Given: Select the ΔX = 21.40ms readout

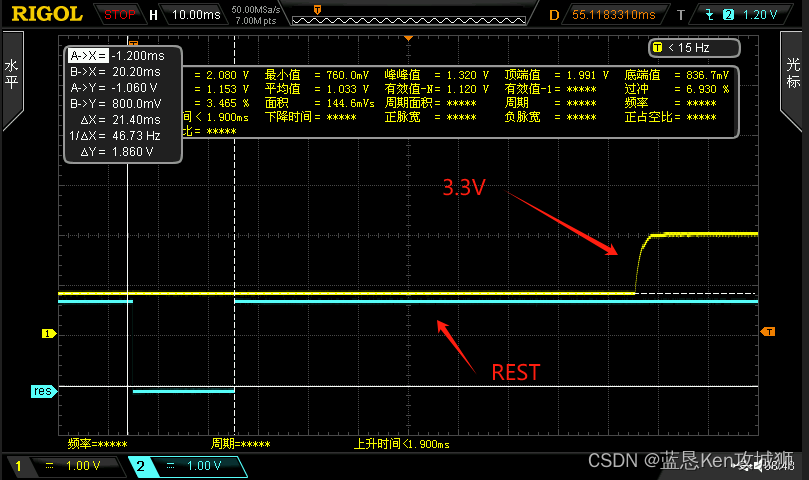Looking at the screenshot, I should (121, 120).
